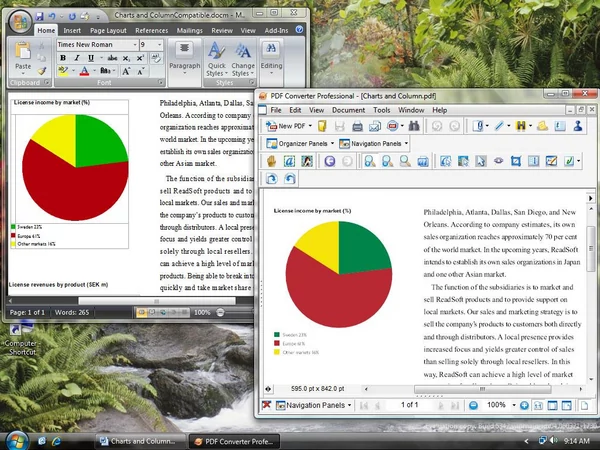Click the stamp tool icon in PDF Converter
The width and height of the screenshot is (600, 450).
click(x=578, y=126)
